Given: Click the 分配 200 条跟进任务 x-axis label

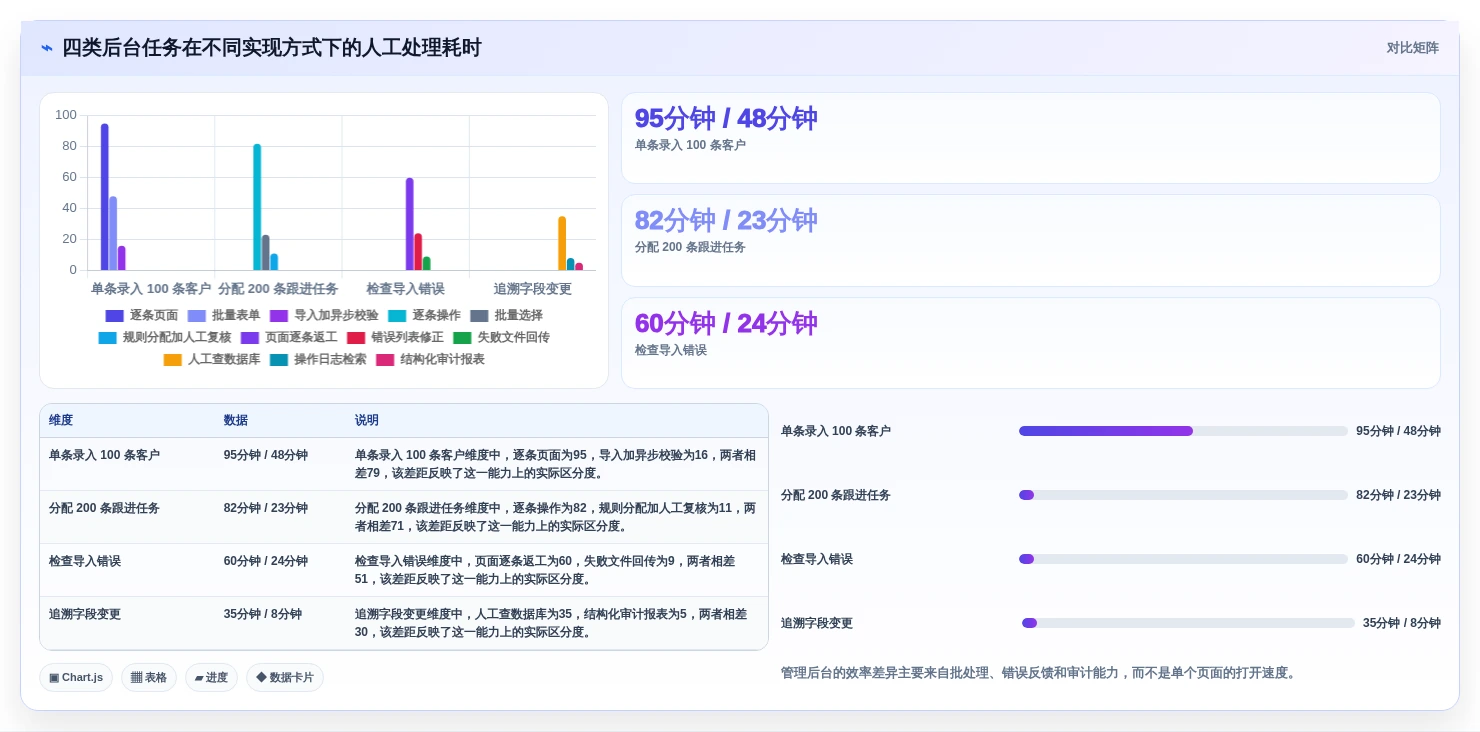Looking at the screenshot, I should coord(278,289).
